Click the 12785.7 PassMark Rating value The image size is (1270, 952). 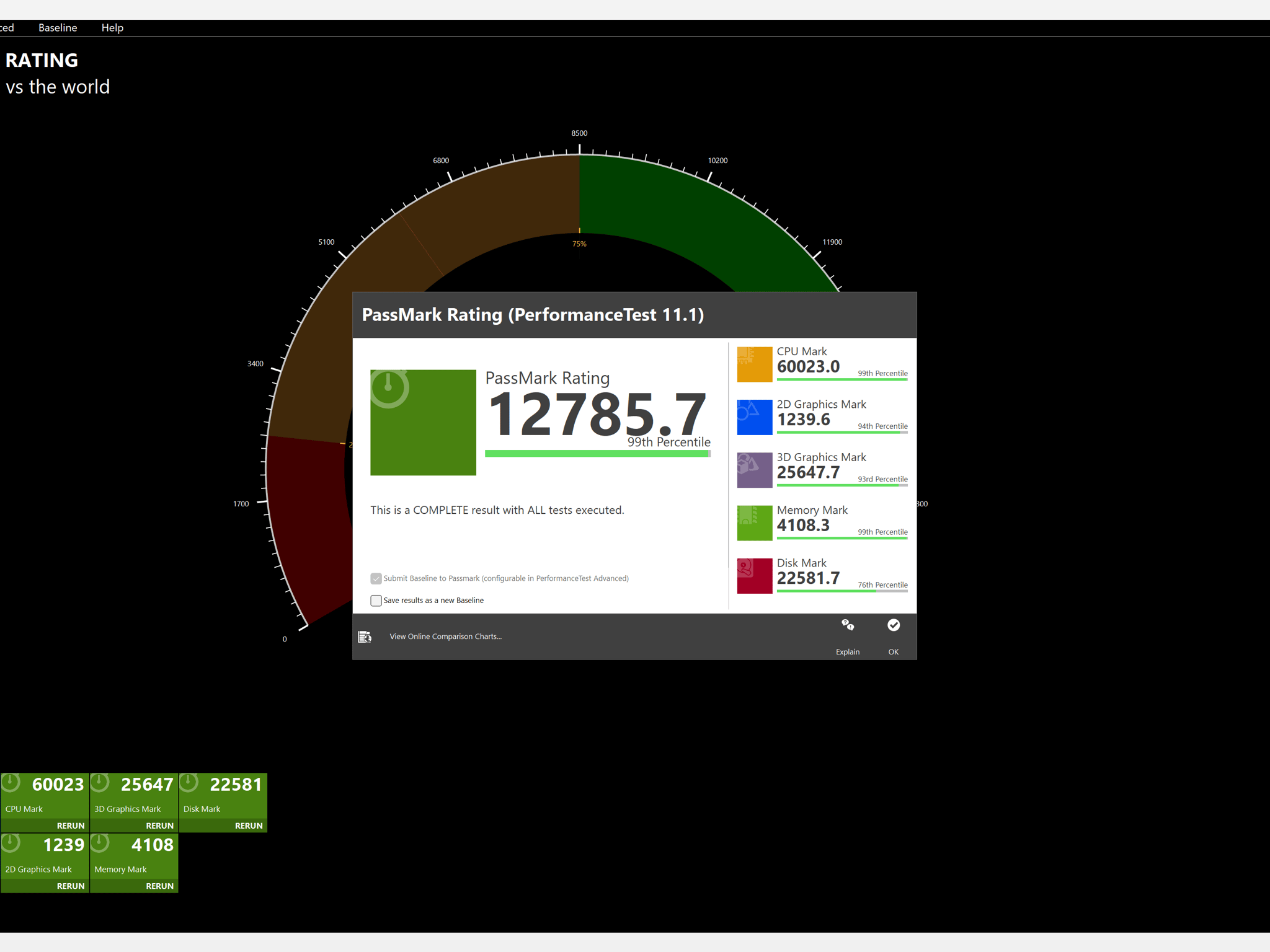coord(597,413)
